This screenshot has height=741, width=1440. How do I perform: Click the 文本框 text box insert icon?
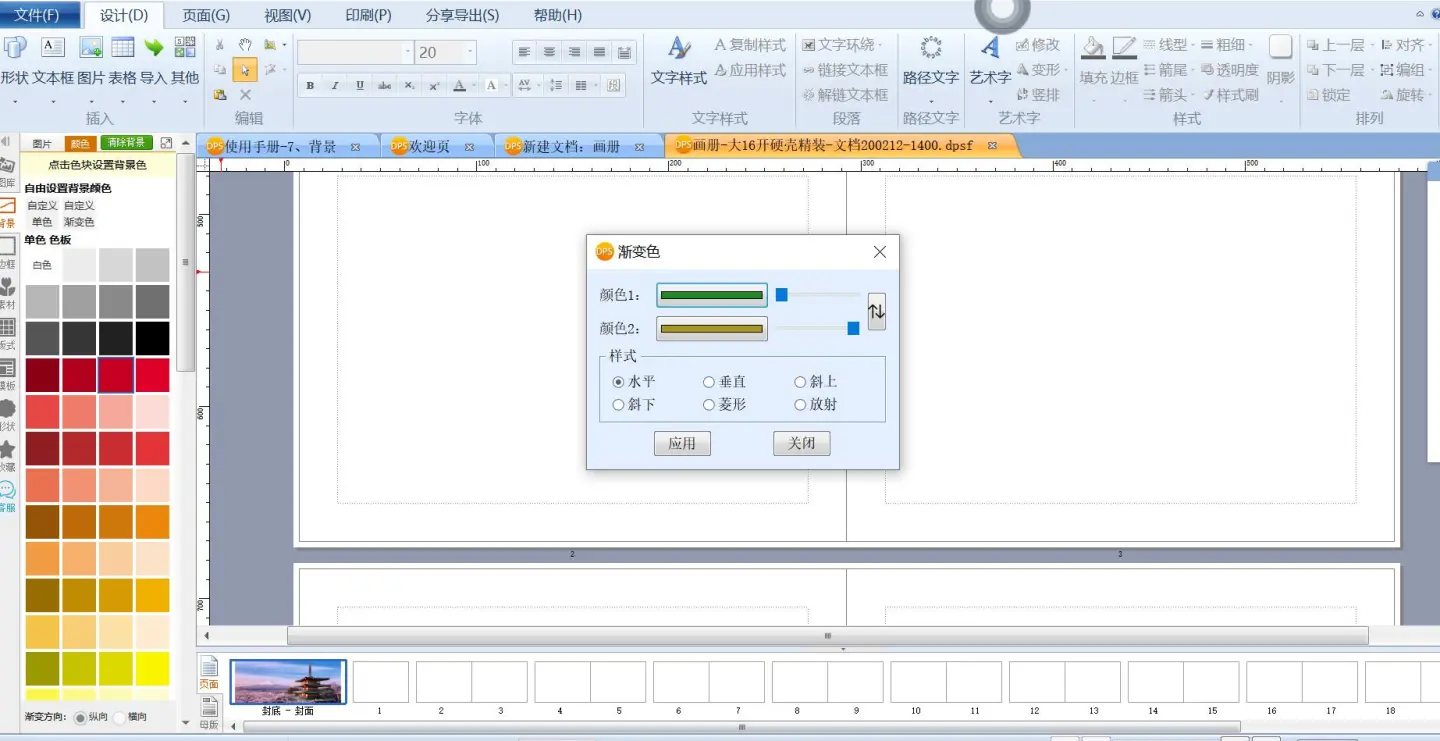pos(53,48)
